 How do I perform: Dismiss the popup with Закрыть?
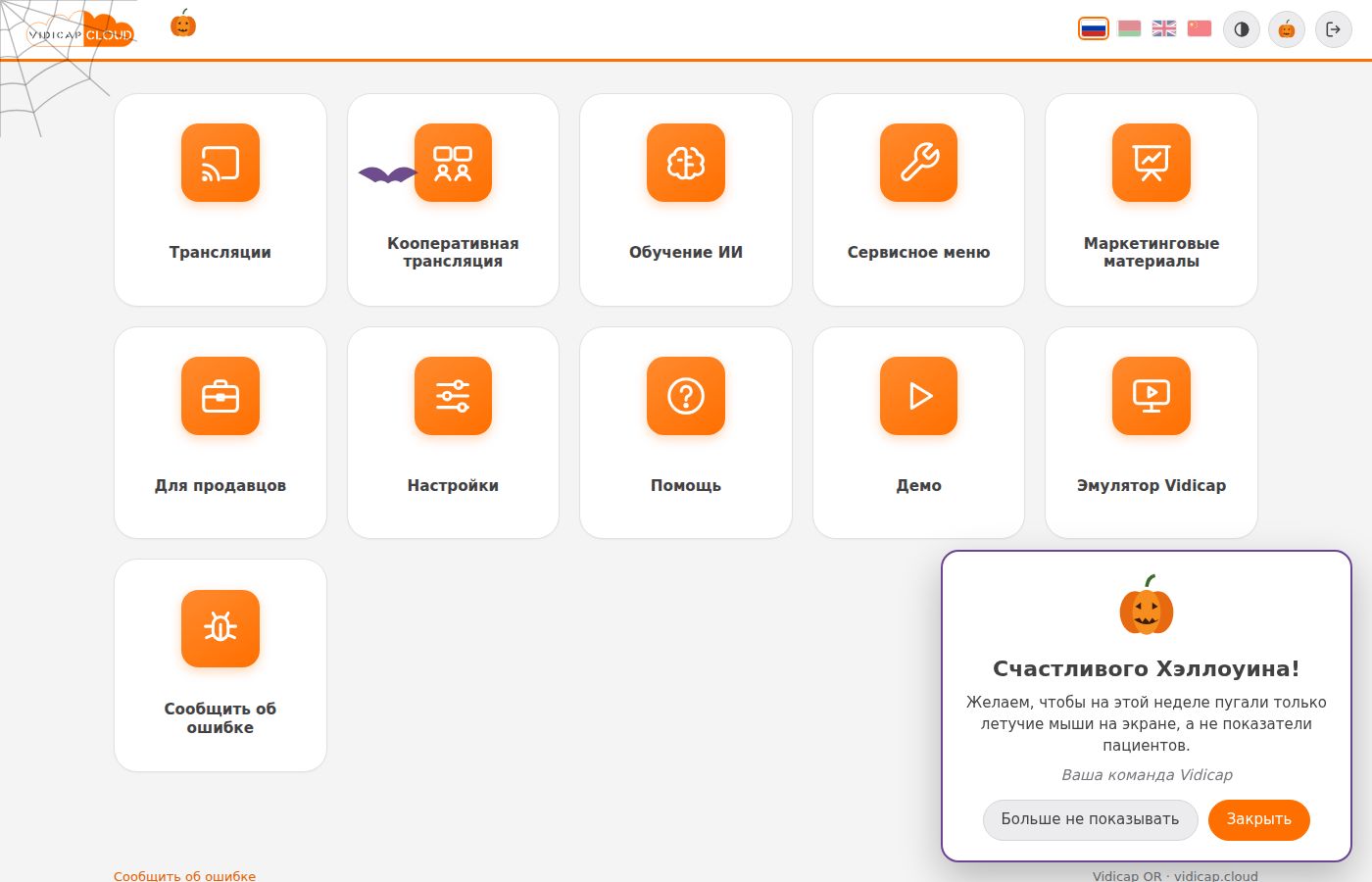tap(1259, 819)
